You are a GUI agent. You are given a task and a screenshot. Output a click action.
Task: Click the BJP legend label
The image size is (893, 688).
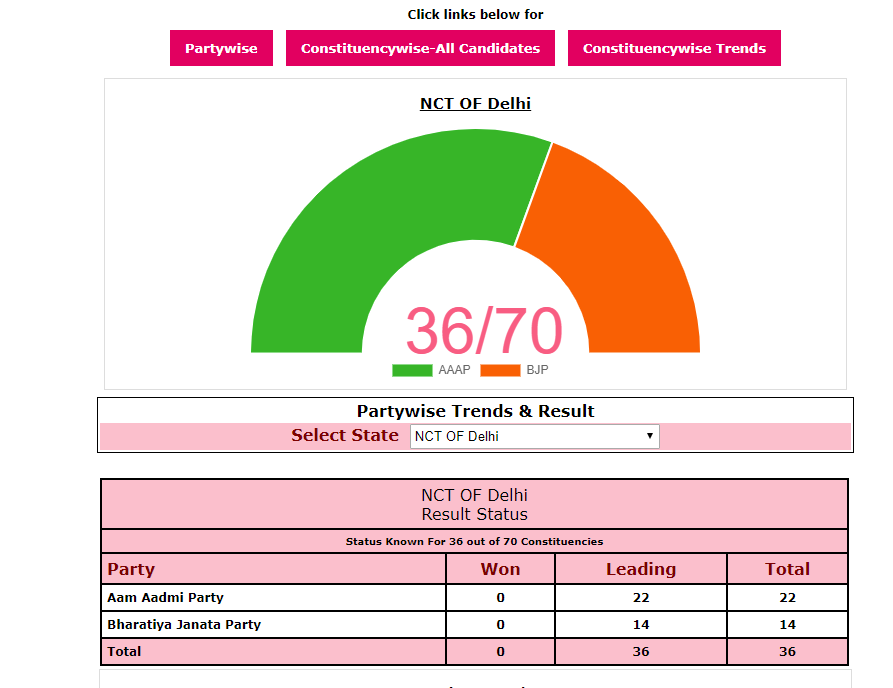pos(537,370)
